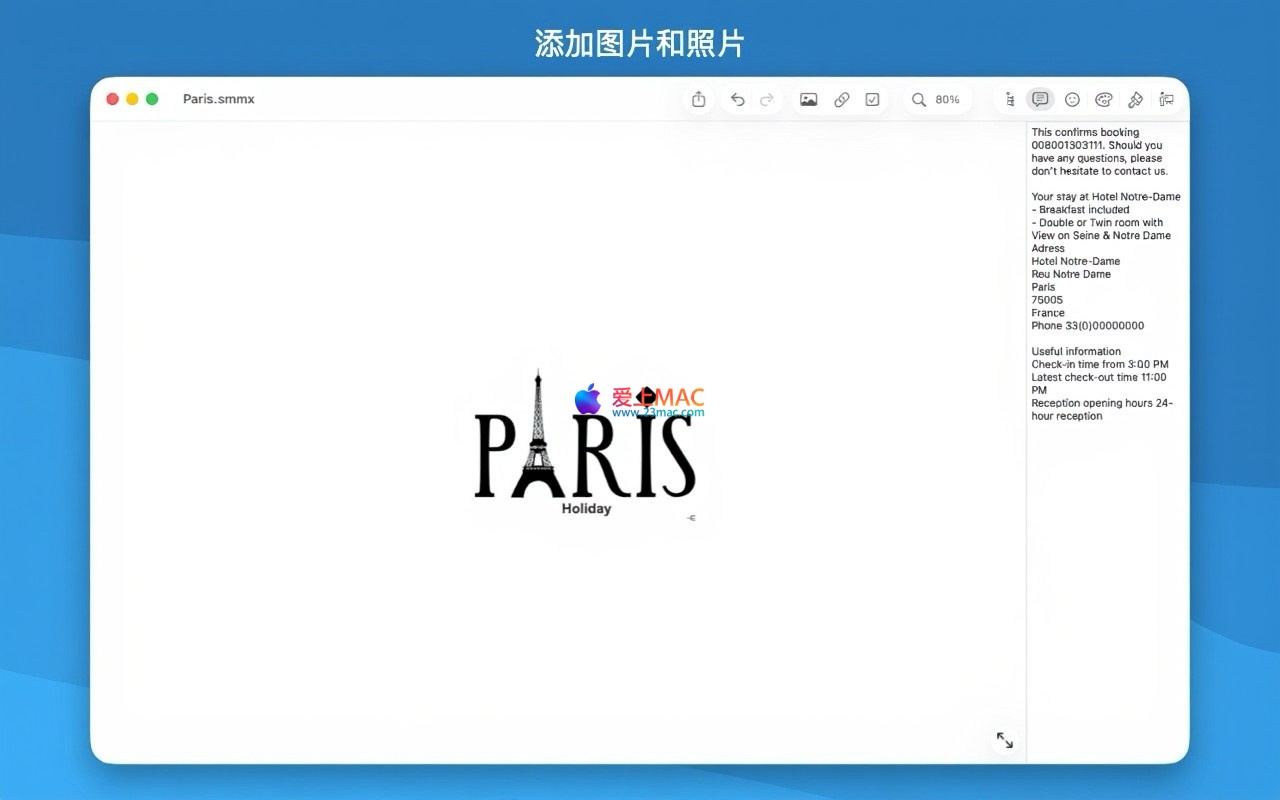Insert an image into the mind map
This screenshot has width=1280, height=800.
point(809,99)
